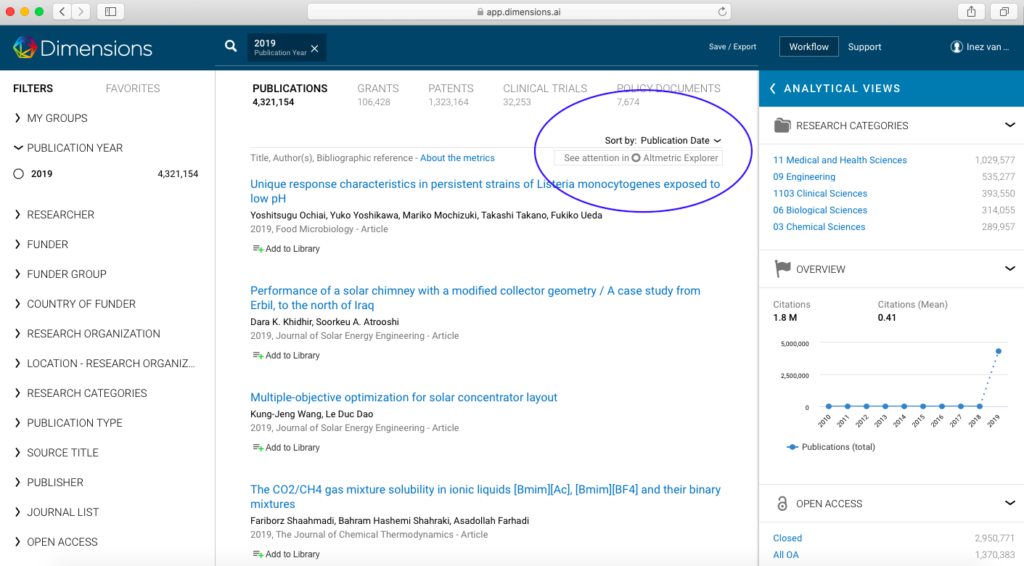
Task: Click the user profile icon
Action: pos(956,47)
